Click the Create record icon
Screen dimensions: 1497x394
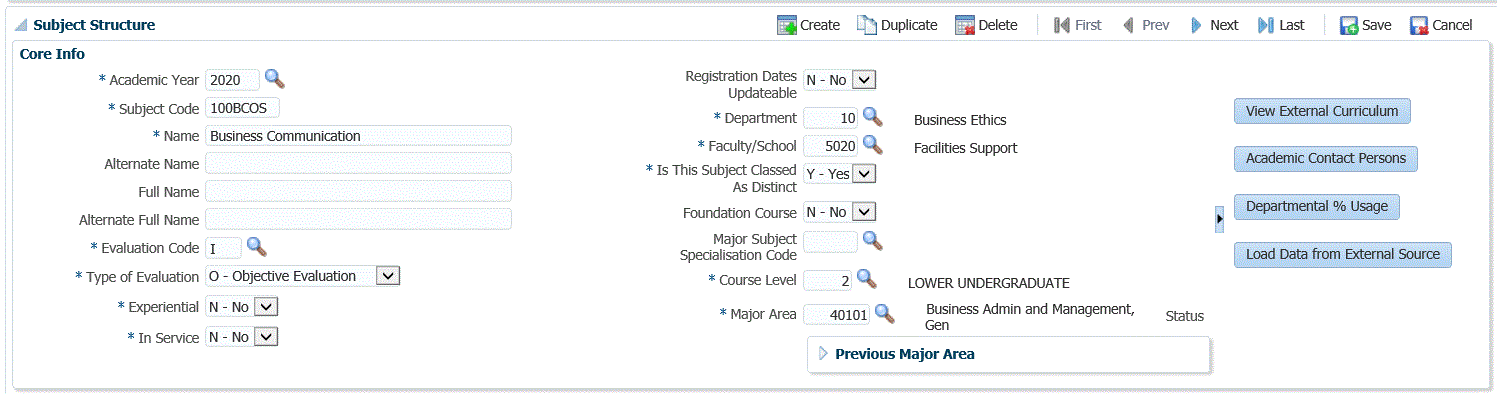[787, 25]
